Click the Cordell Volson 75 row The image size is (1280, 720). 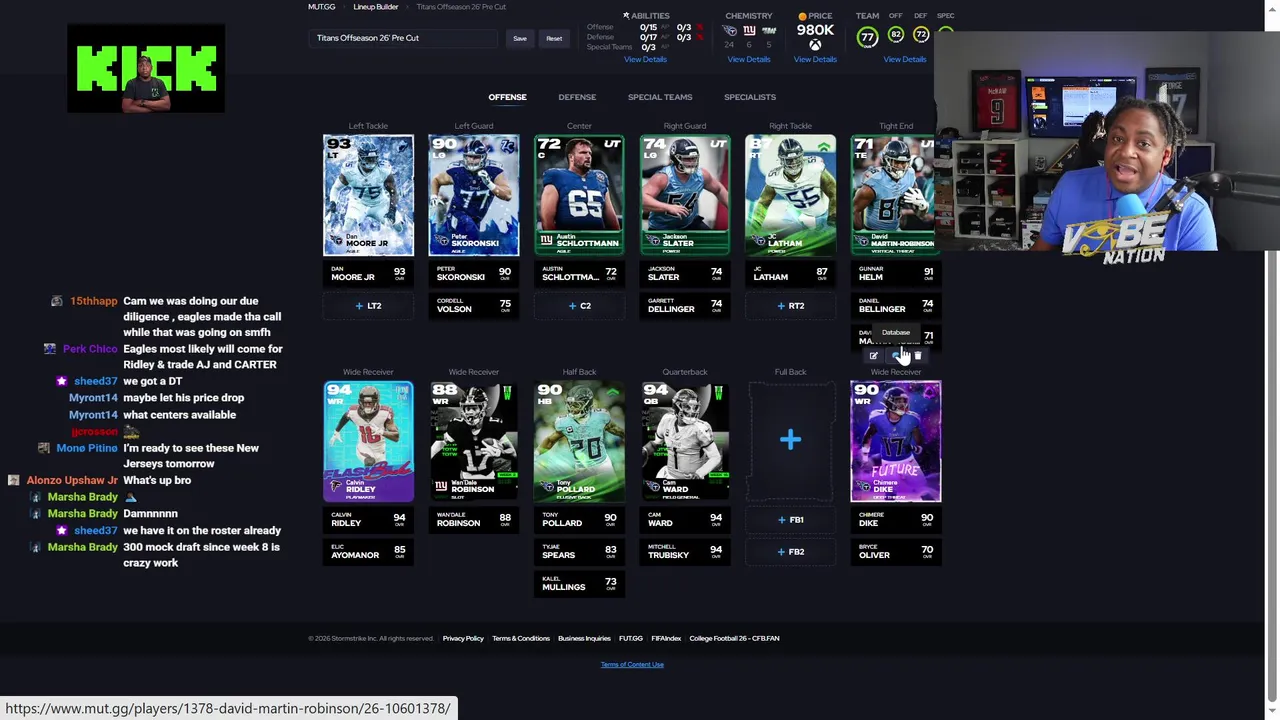(x=474, y=305)
